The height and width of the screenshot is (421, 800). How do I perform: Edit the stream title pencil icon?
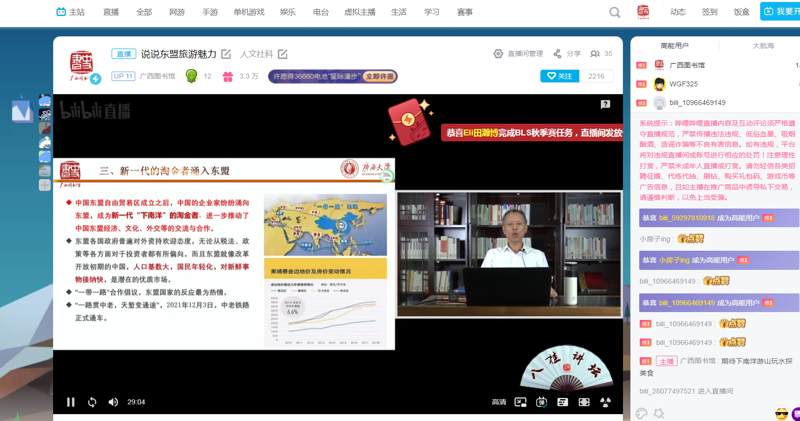(226, 54)
